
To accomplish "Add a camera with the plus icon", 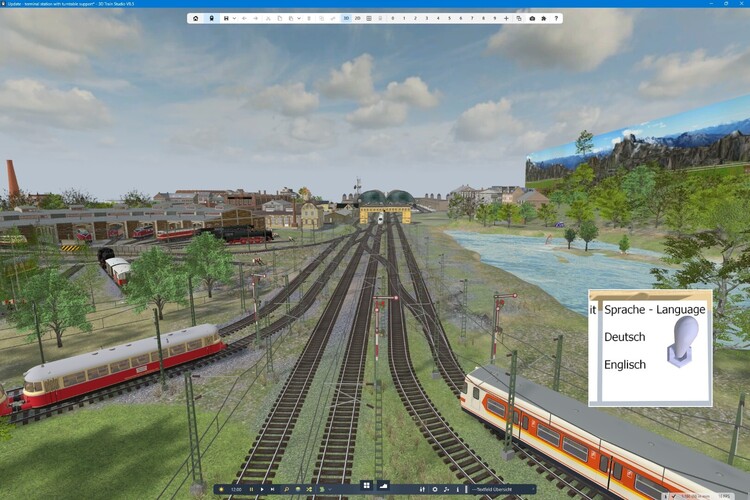I will pos(507,18).
